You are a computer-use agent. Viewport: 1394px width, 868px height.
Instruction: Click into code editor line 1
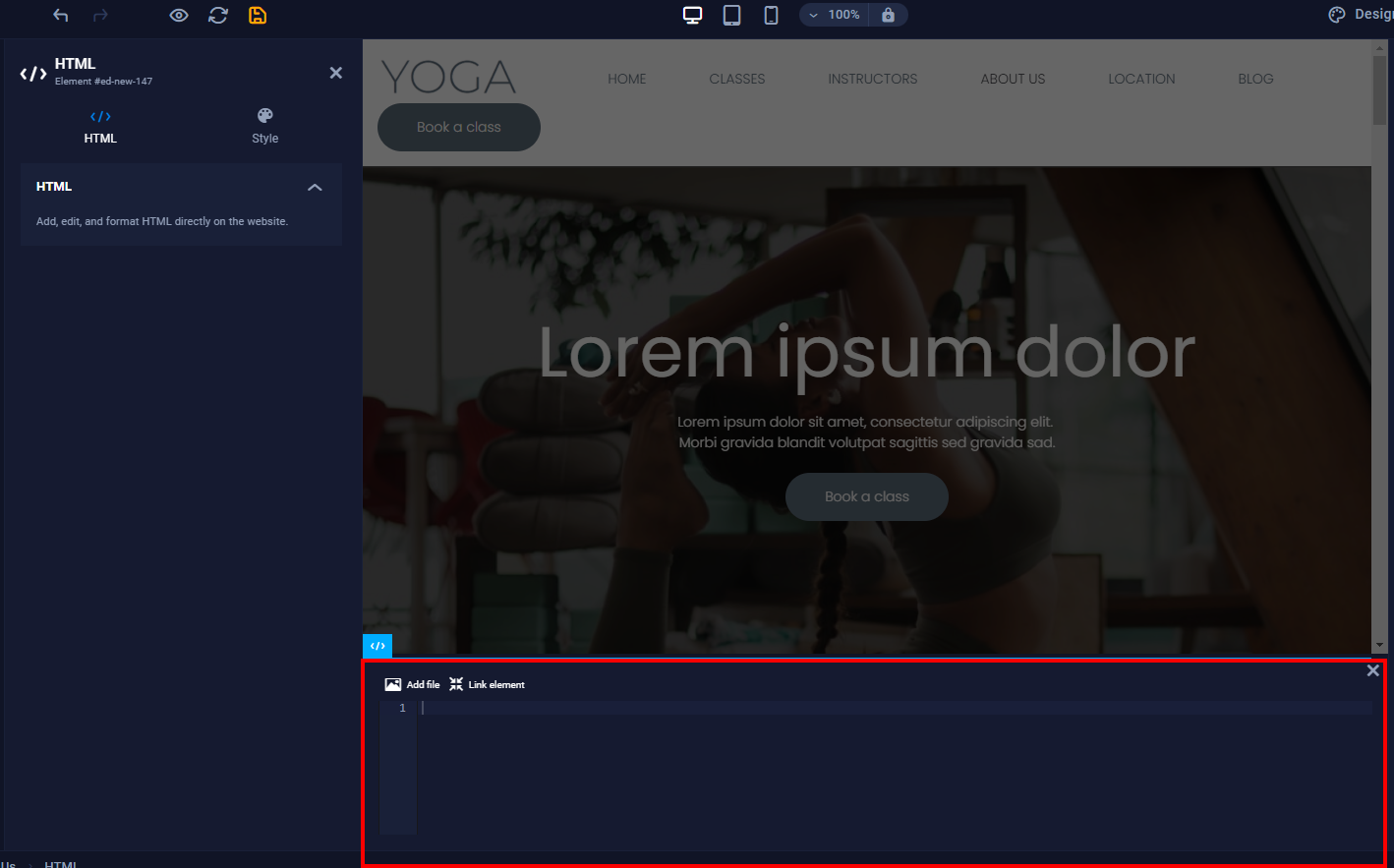885,708
